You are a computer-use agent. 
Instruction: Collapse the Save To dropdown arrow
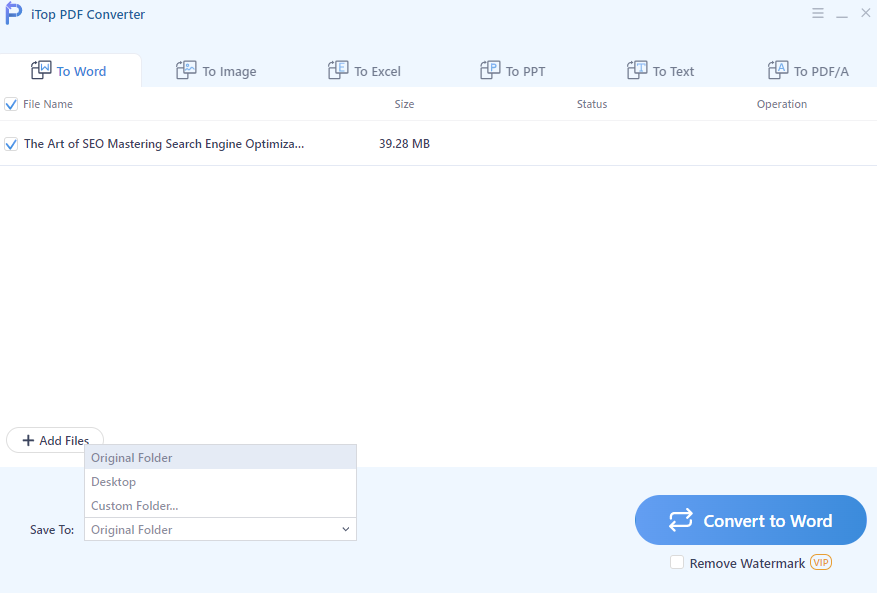tap(346, 529)
